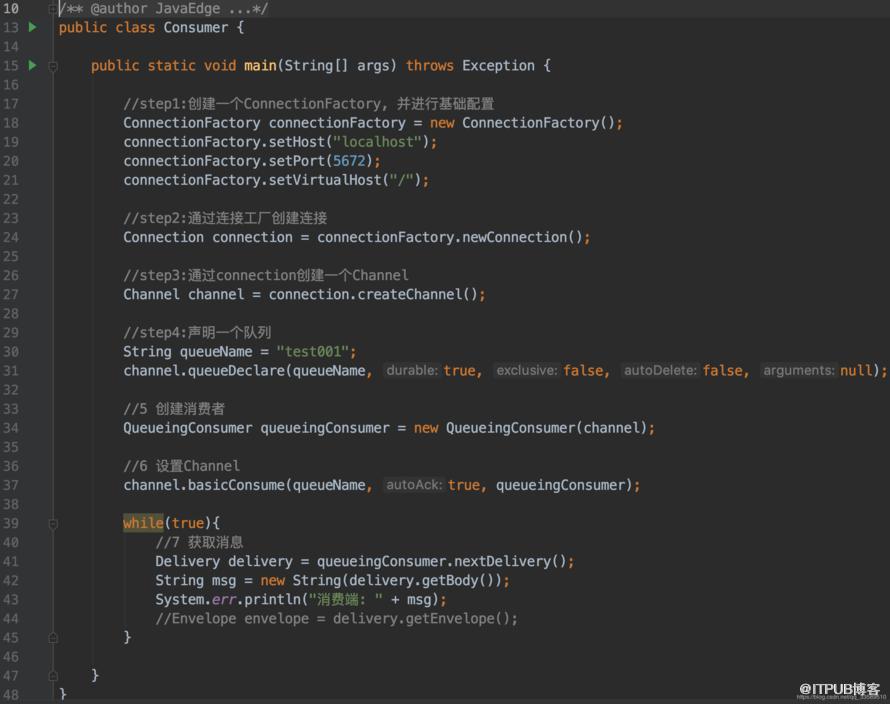Click line number 22 in the gutter
The image size is (890, 704).
pyautogui.click(x=11, y=199)
